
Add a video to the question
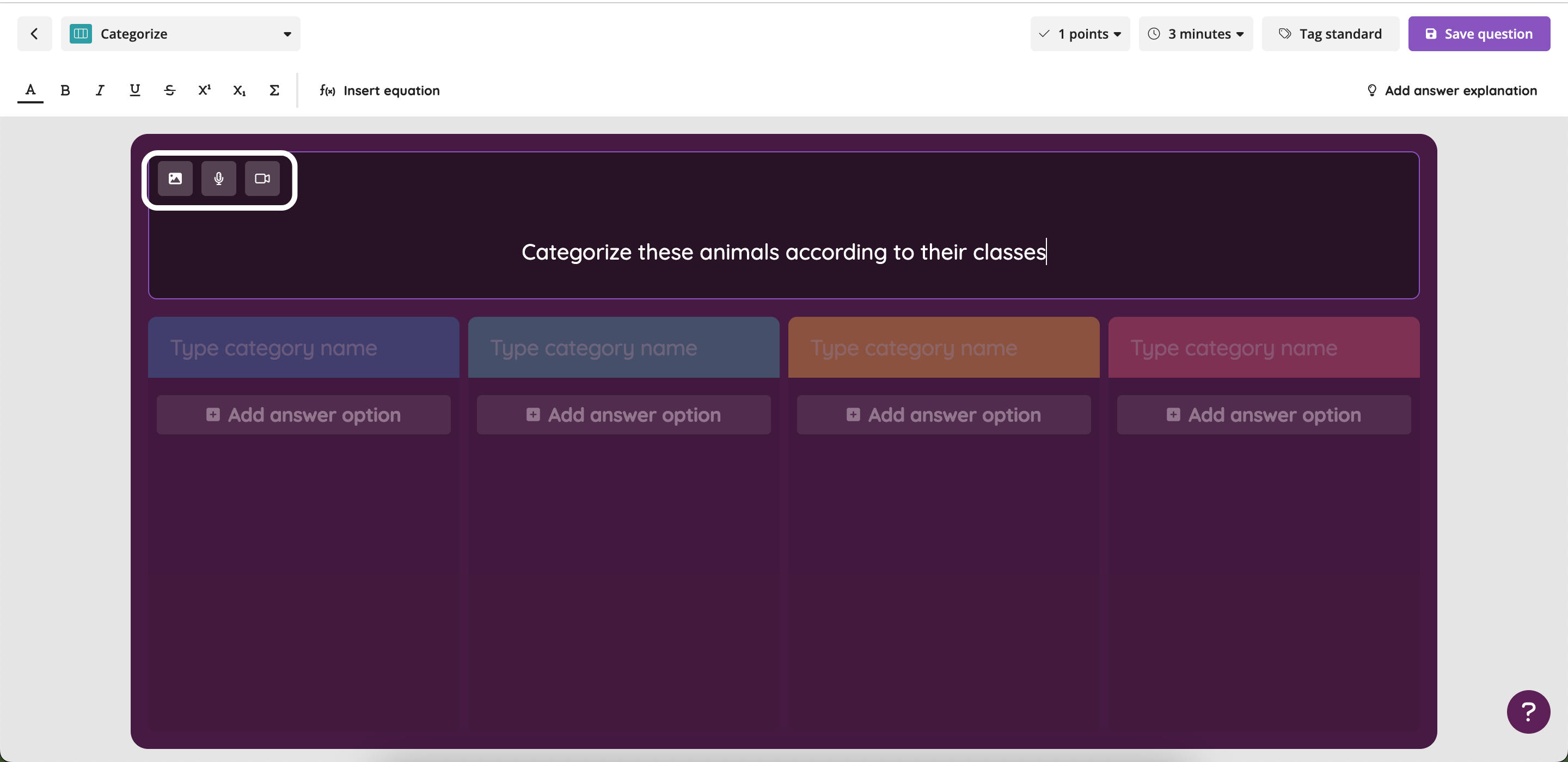(262, 179)
